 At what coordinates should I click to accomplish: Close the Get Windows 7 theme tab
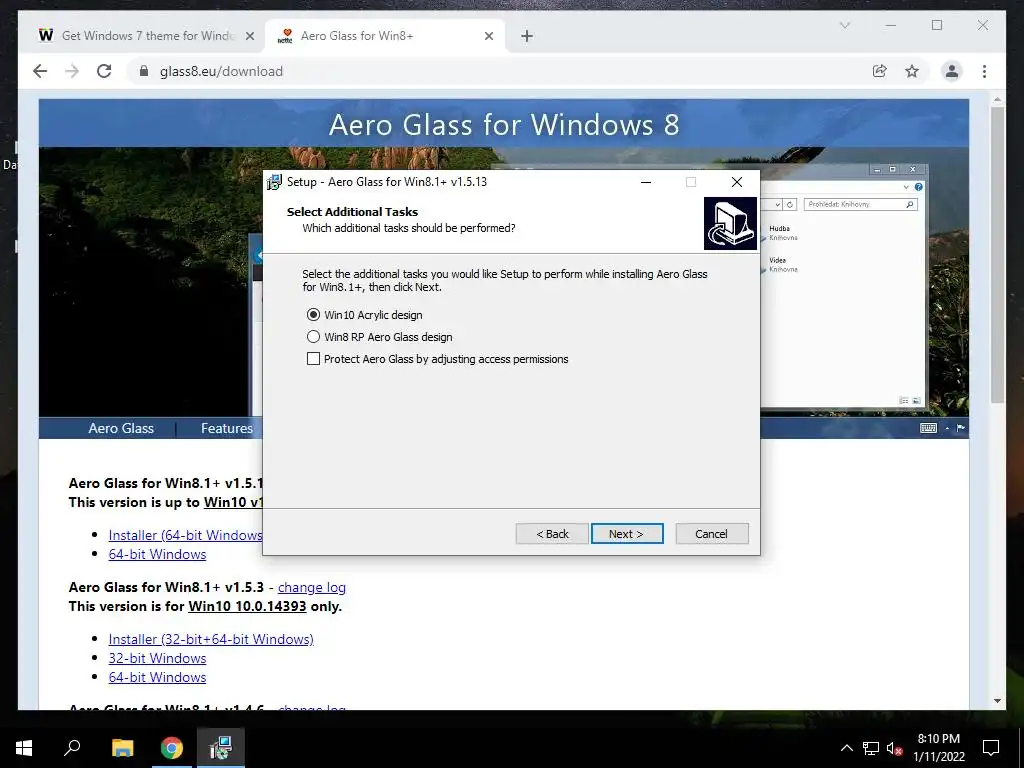249,36
